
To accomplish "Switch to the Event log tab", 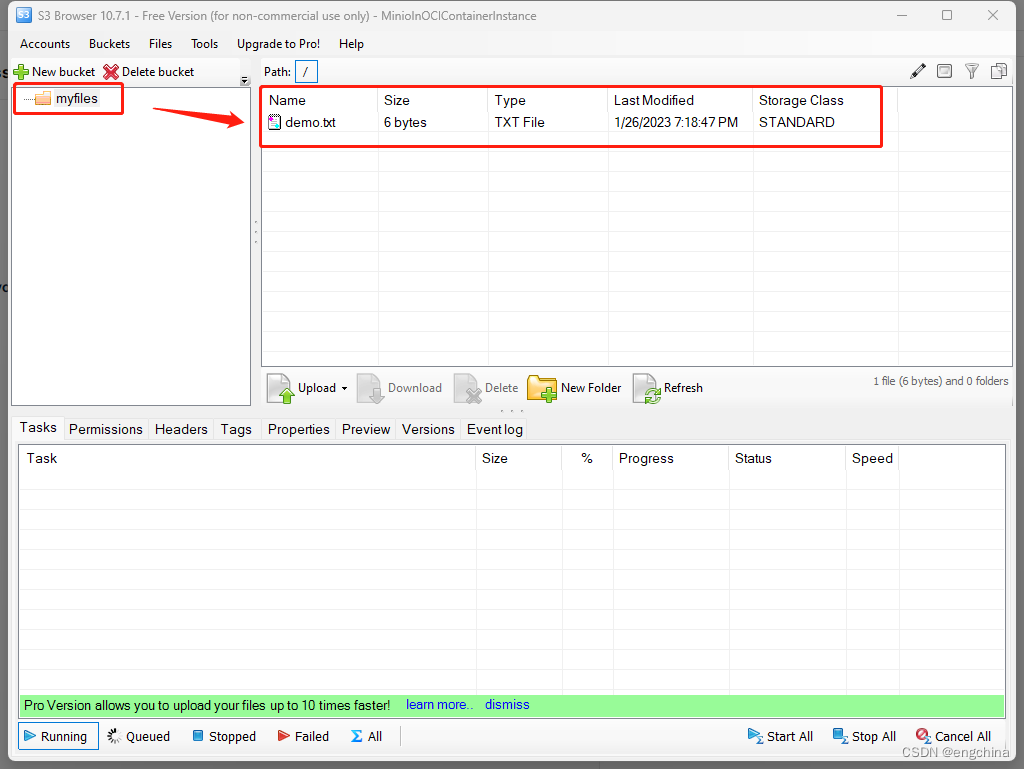I will click(x=494, y=429).
